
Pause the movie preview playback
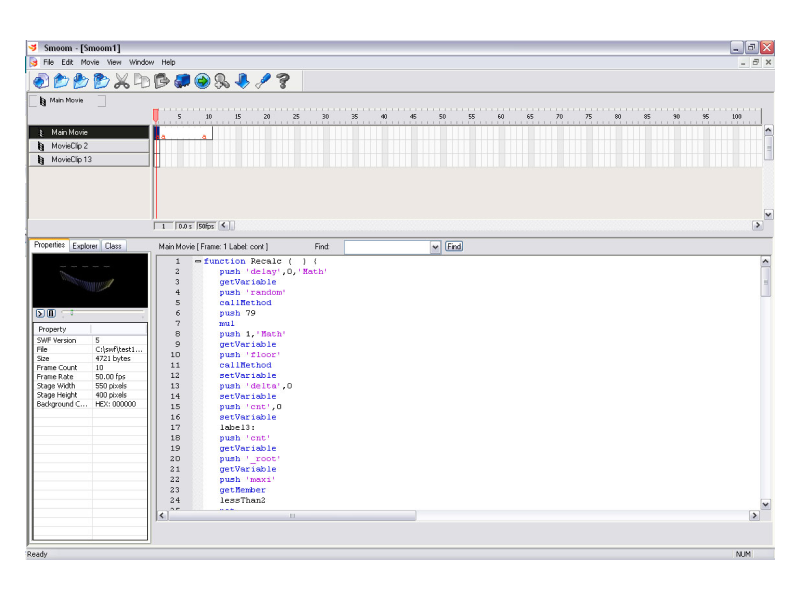51,313
